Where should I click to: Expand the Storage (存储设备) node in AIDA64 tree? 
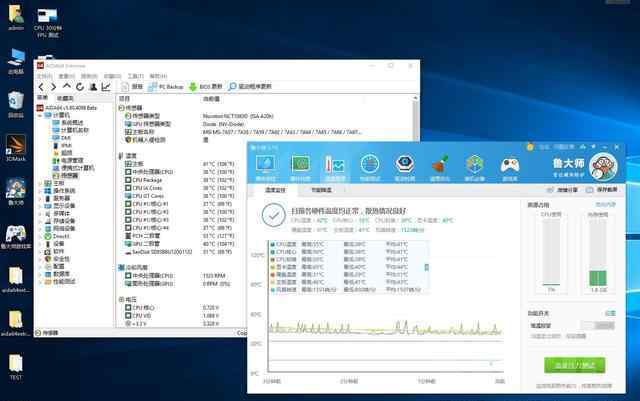[x=40, y=221]
